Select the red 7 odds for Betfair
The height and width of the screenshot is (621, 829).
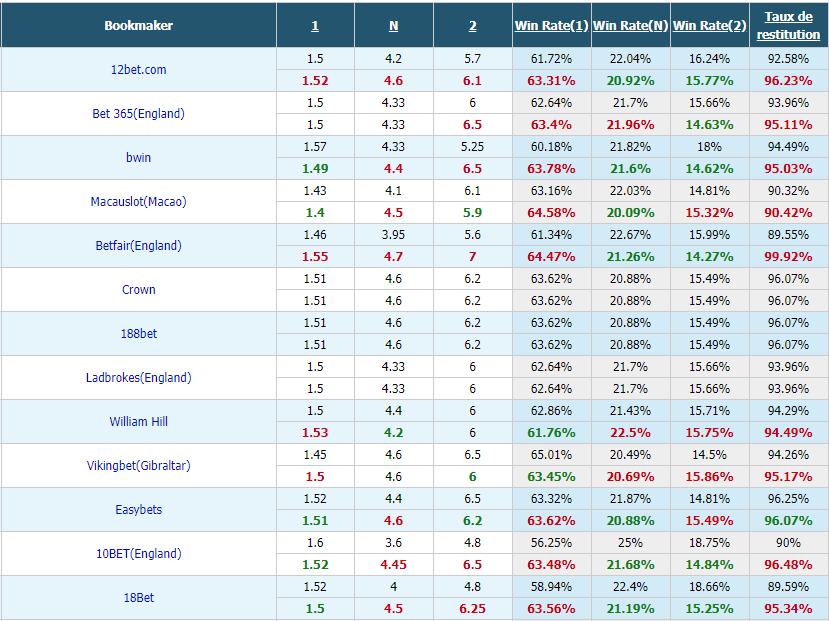tap(473, 257)
